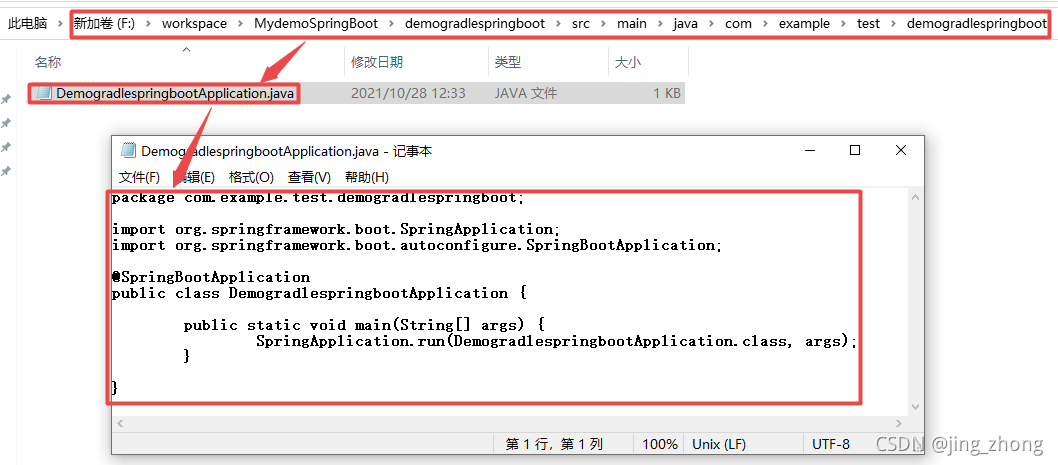Image resolution: width=1058 pixels, height=465 pixels.
Task: Click the Notepad vertical scrollbar down arrow
Action: click(916, 407)
